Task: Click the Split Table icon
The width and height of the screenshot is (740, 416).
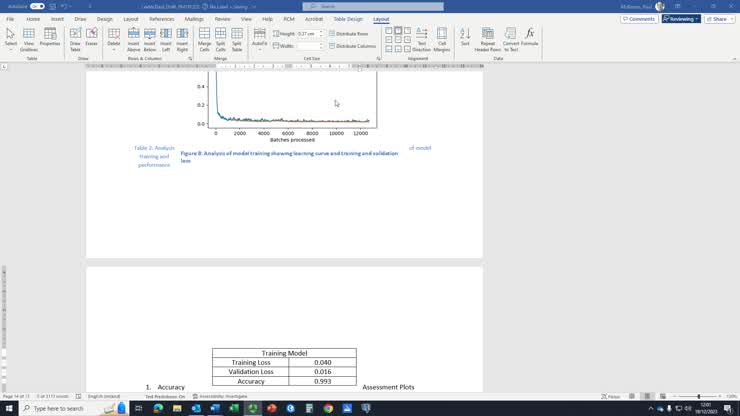Action: point(237,38)
